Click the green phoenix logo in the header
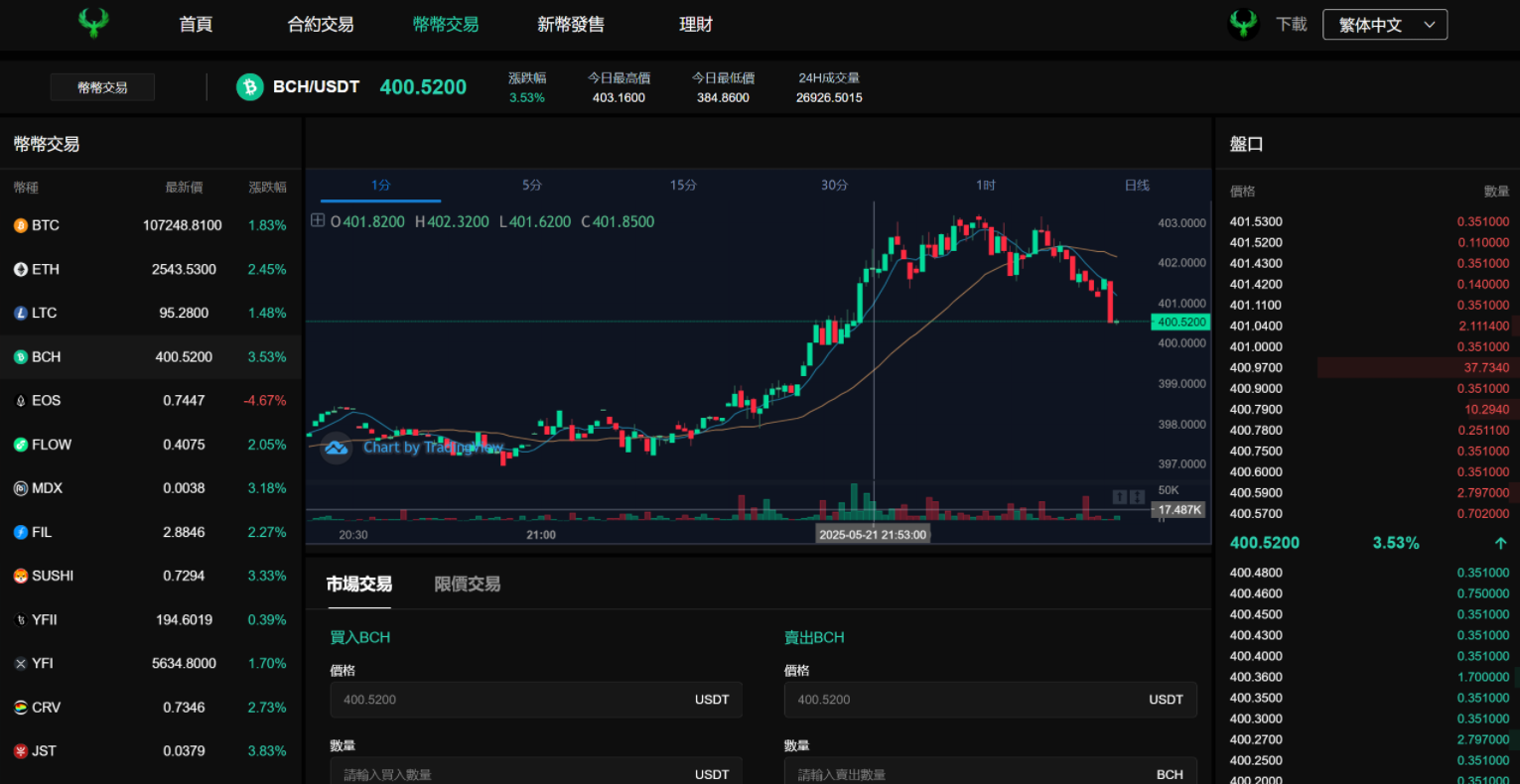 [x=93, y=24]
